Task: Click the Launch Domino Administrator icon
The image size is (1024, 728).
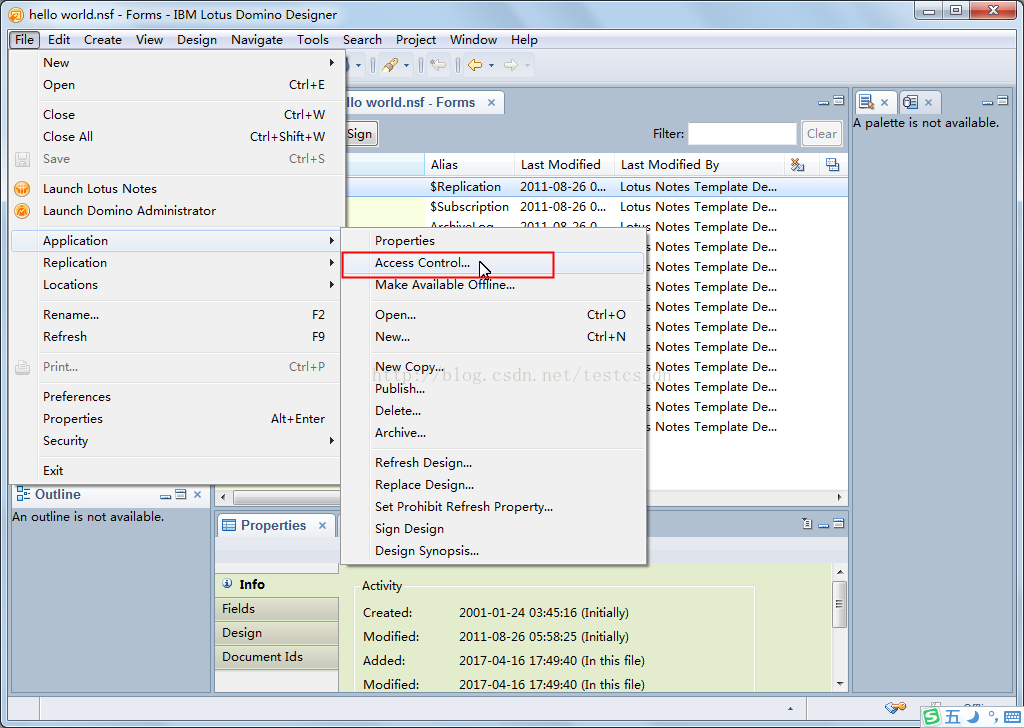Action: [x=22, y=211]
